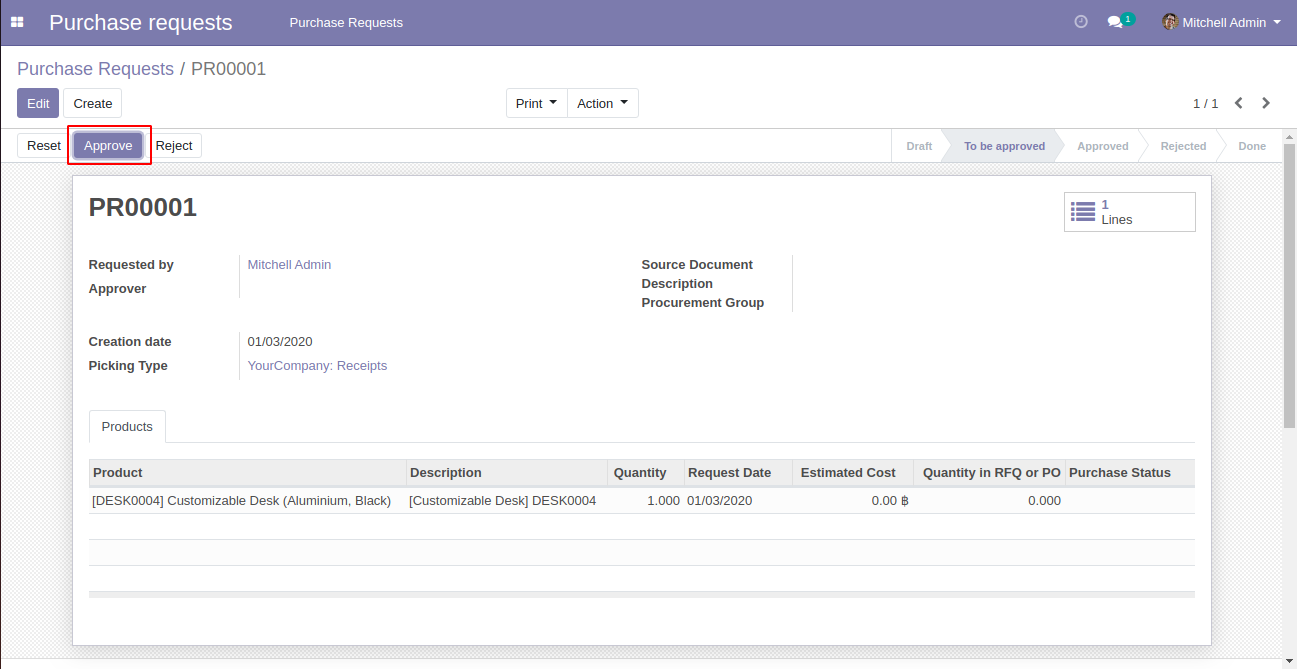Create a new purchase request
The image size is (1297, 669).
tap(92, 102)
